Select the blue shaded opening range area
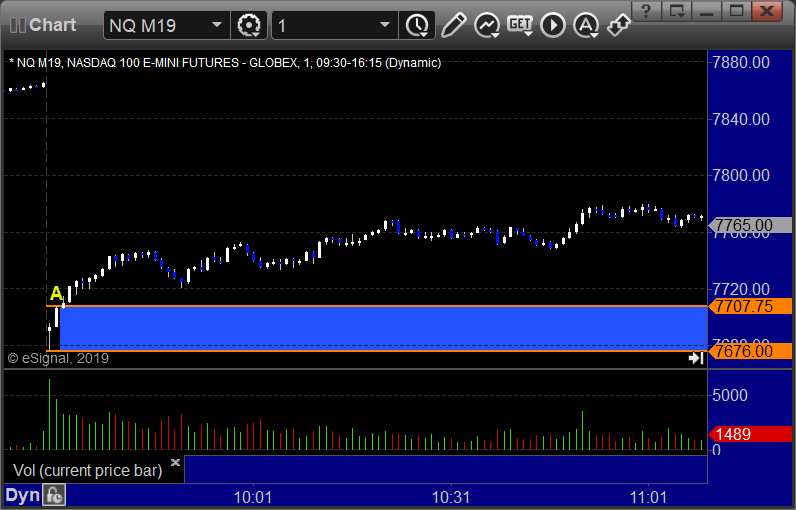The image size is (796, 510). click(x=383, y=328)
